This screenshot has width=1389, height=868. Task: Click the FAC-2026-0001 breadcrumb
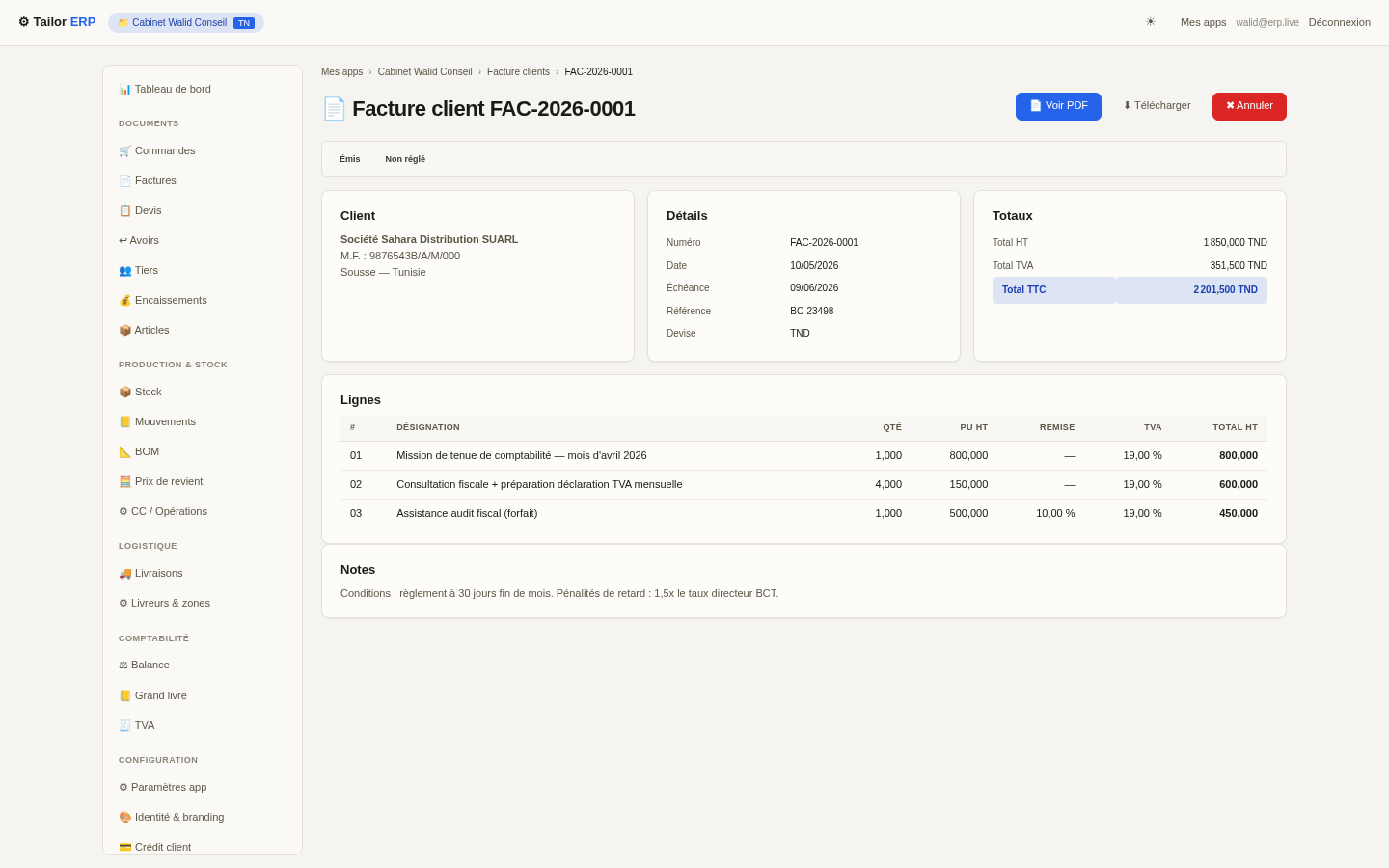coord(598,72)
